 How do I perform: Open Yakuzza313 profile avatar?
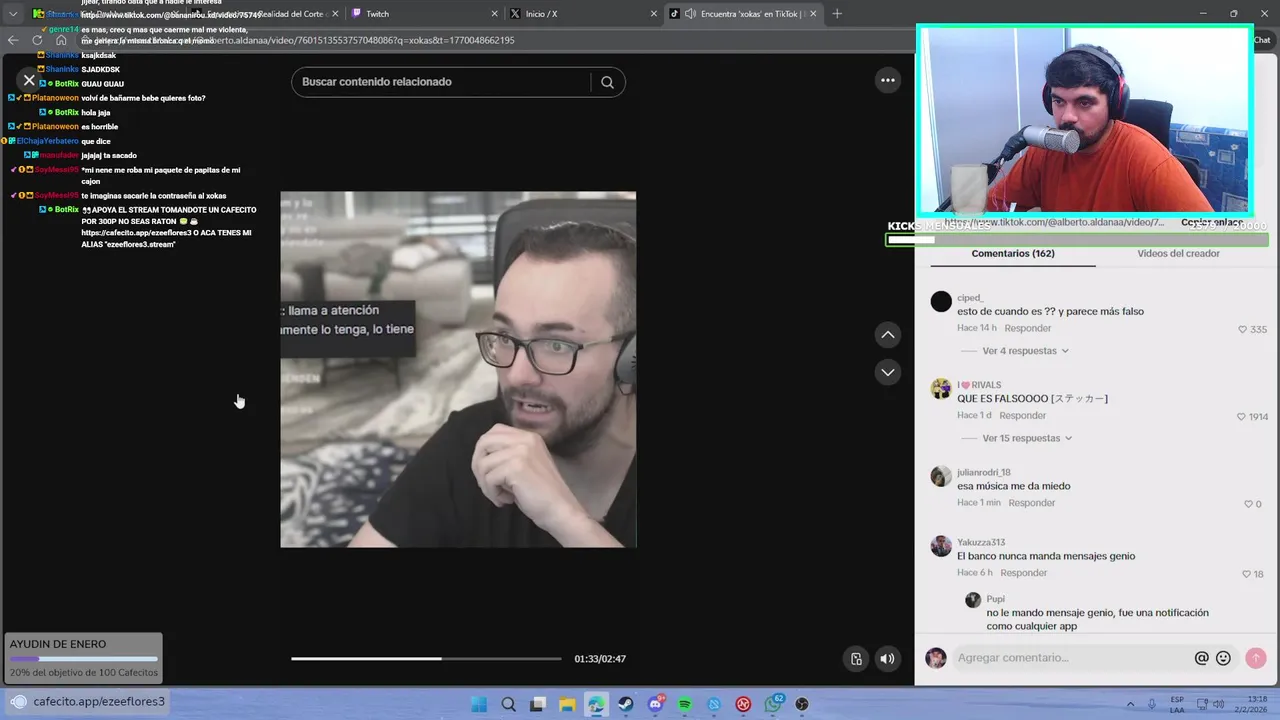pos(941,545)
